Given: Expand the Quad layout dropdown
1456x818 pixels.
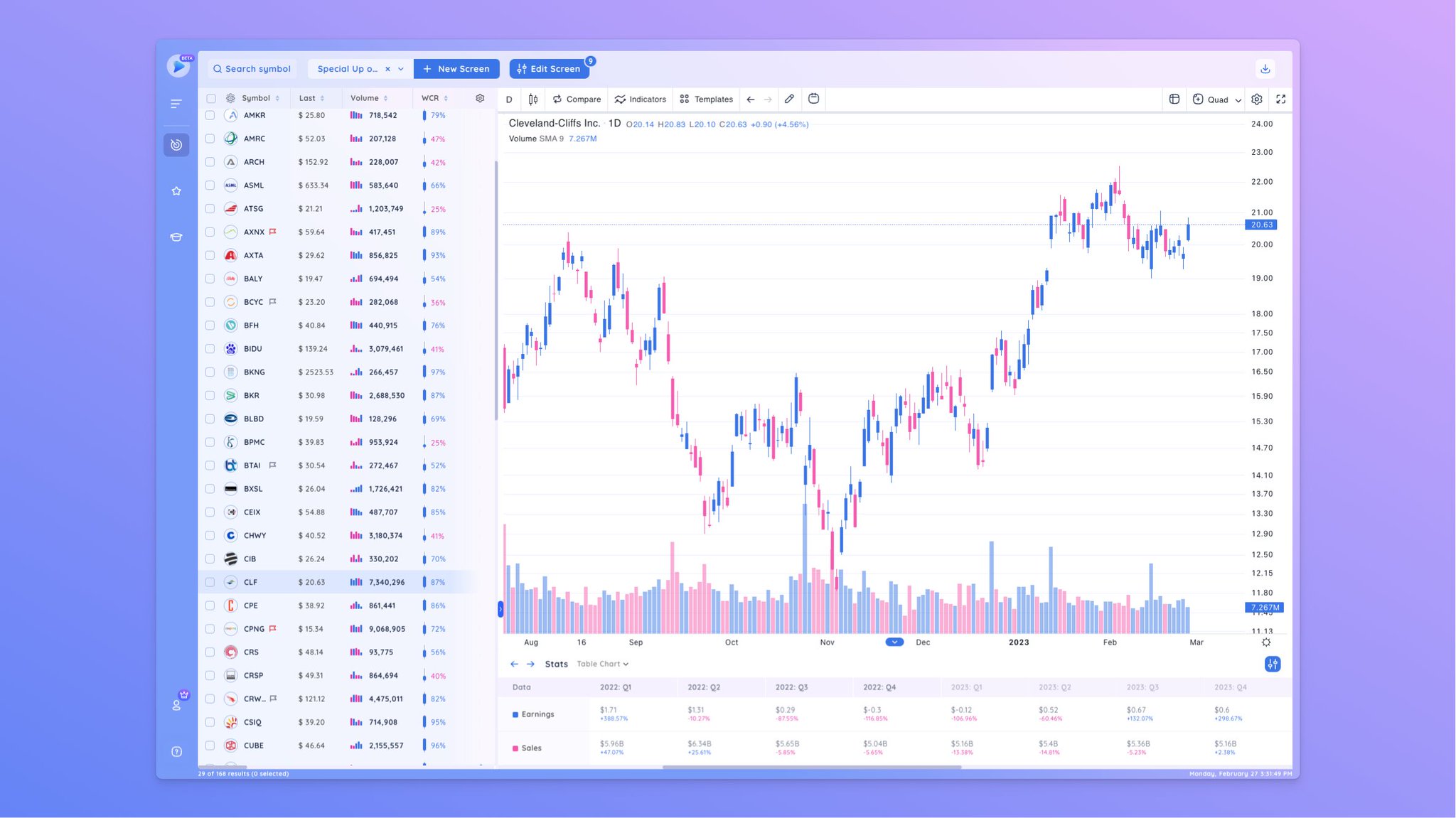Looking at the screenshot, I should [1238, 100].
